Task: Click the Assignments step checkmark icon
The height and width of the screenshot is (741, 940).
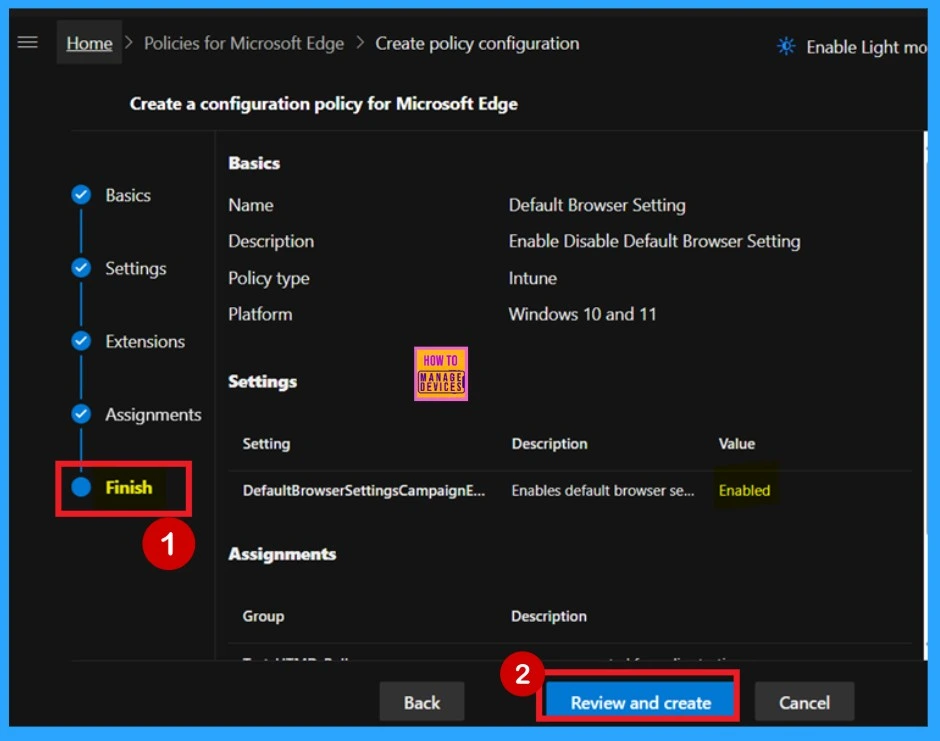Action: (81, 414)
